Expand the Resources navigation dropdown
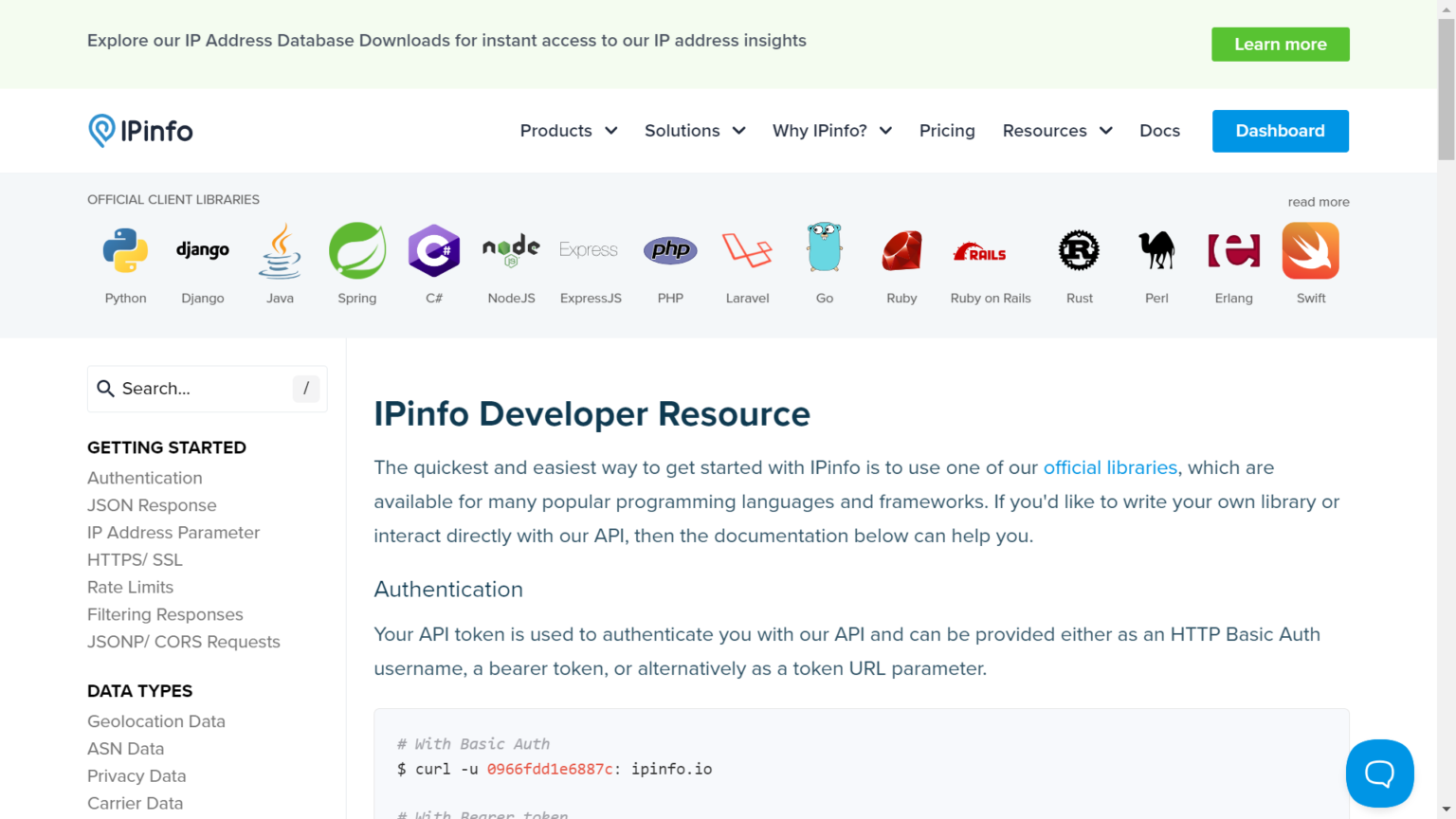Screen dimensions: 1456x819 pyautogui.click(x=1057, y=131)
